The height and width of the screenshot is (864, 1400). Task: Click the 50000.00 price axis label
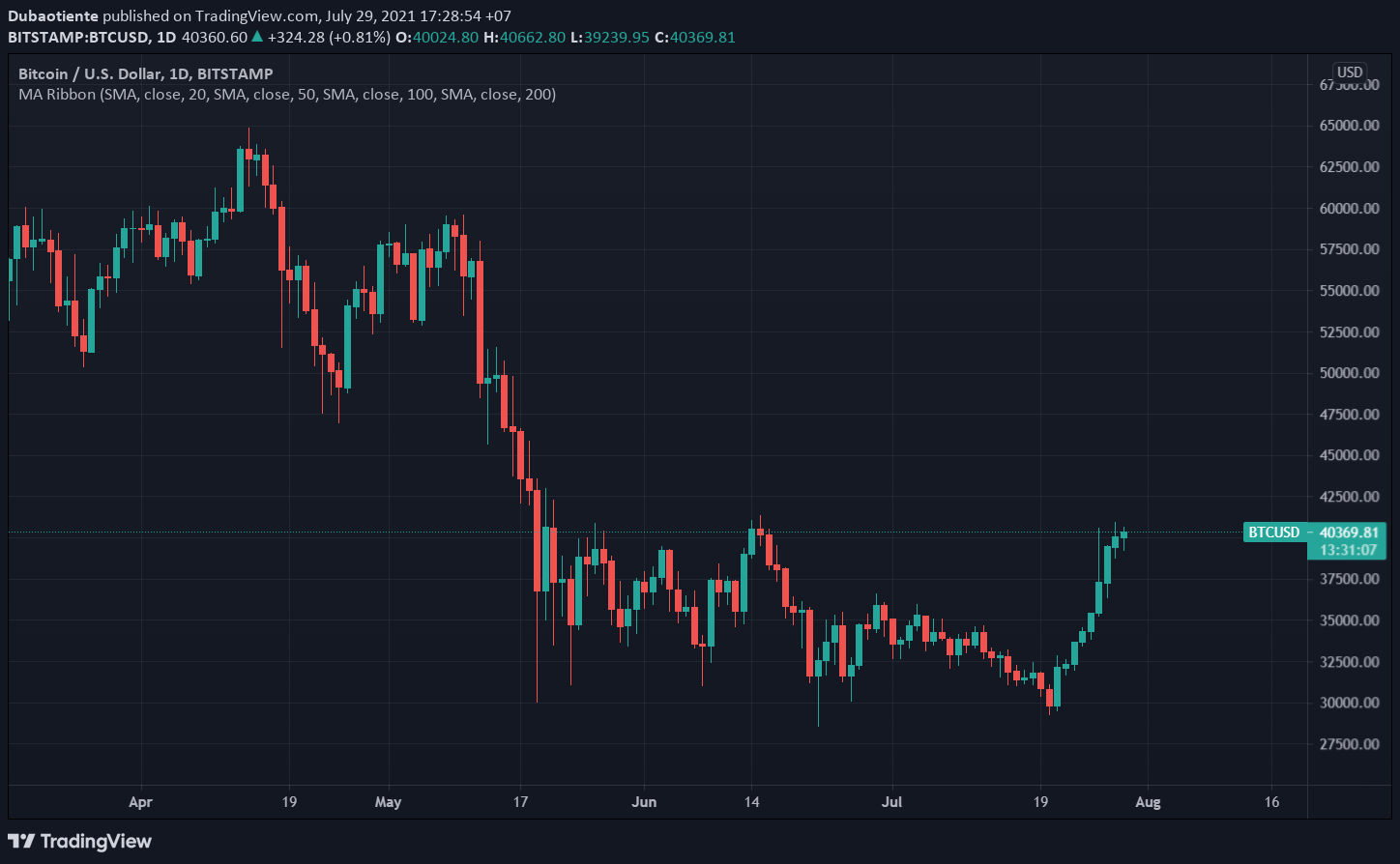[x=1350, y=373]
